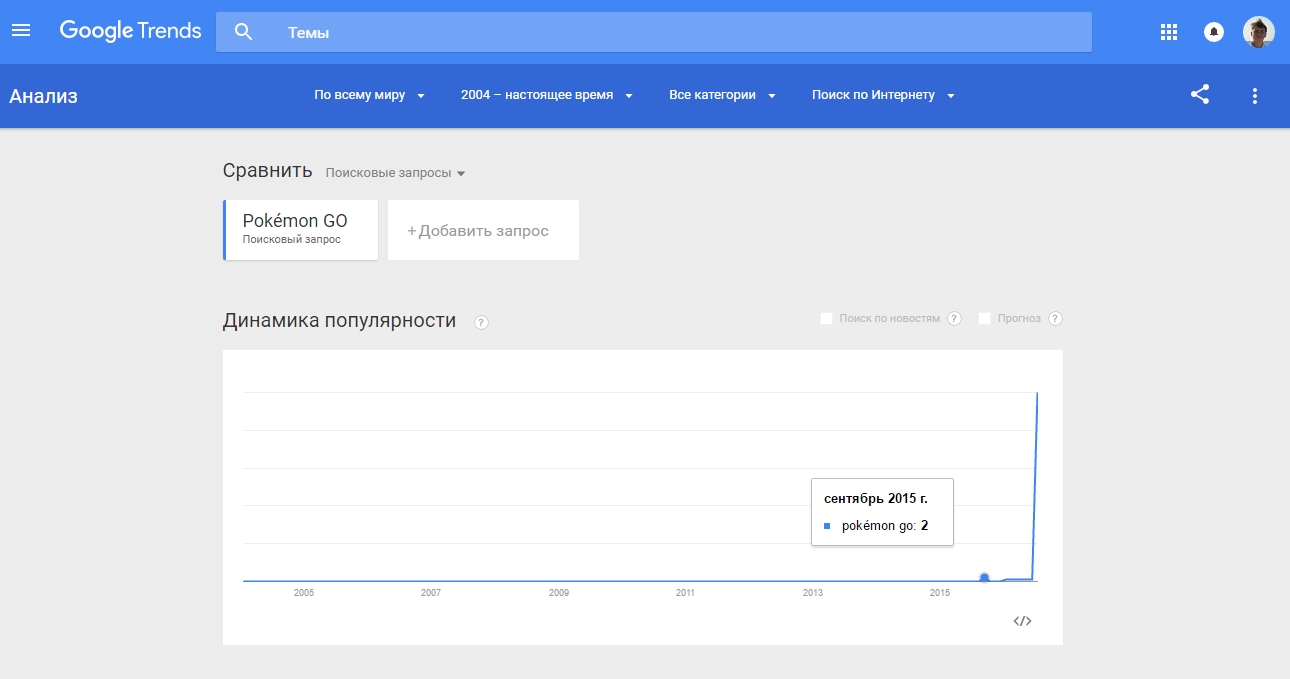Screen dimensions: 1290x679
Task: Click the 2009 label on chart axis
Action: [559, 593]
